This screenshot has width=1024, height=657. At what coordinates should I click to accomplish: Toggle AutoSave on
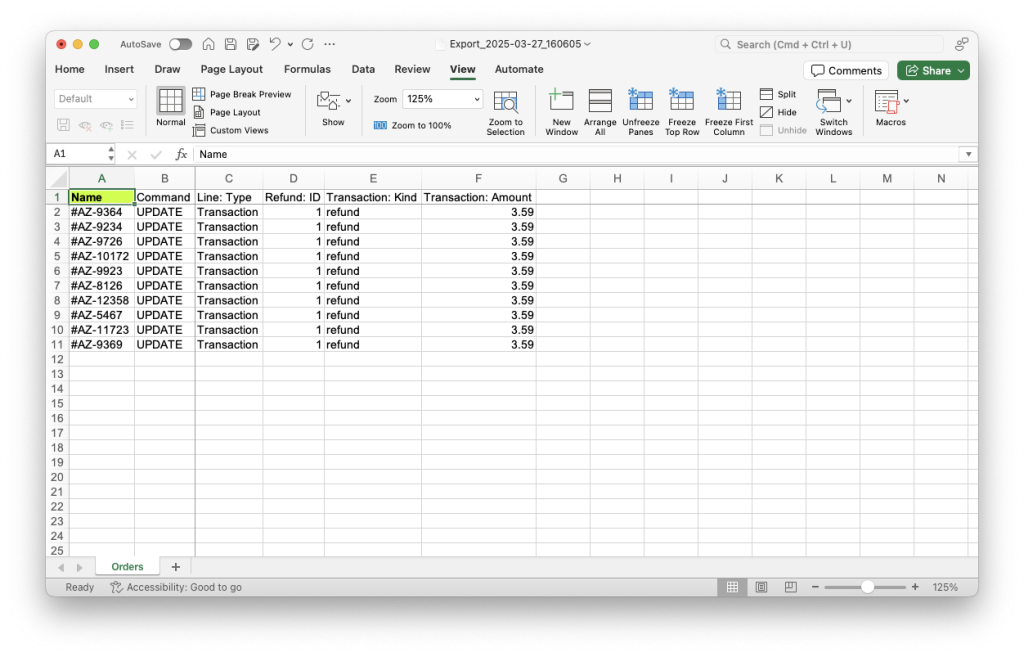181,43
